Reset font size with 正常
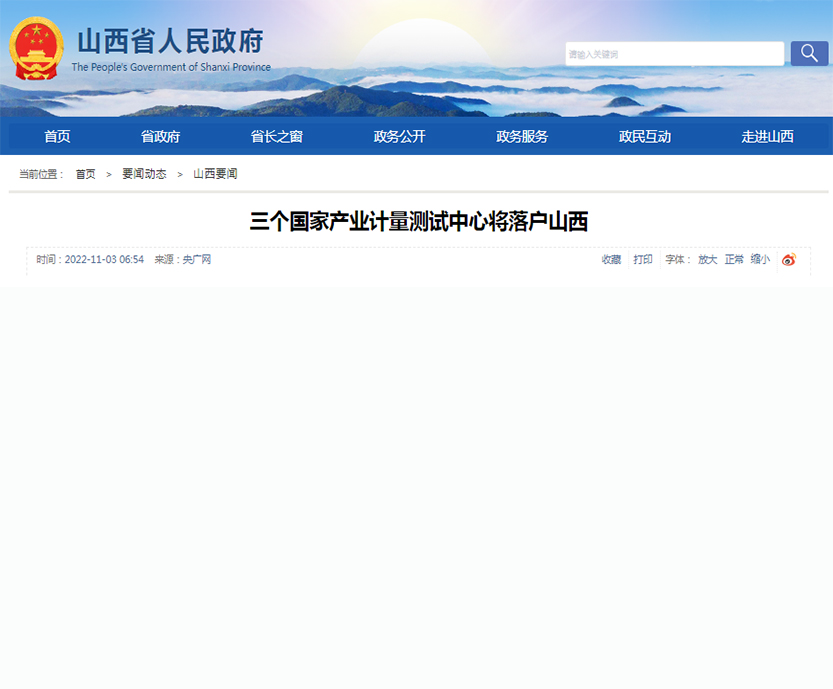Image resolution: width=833 pixels, height=689 pixels. point(734,260)
